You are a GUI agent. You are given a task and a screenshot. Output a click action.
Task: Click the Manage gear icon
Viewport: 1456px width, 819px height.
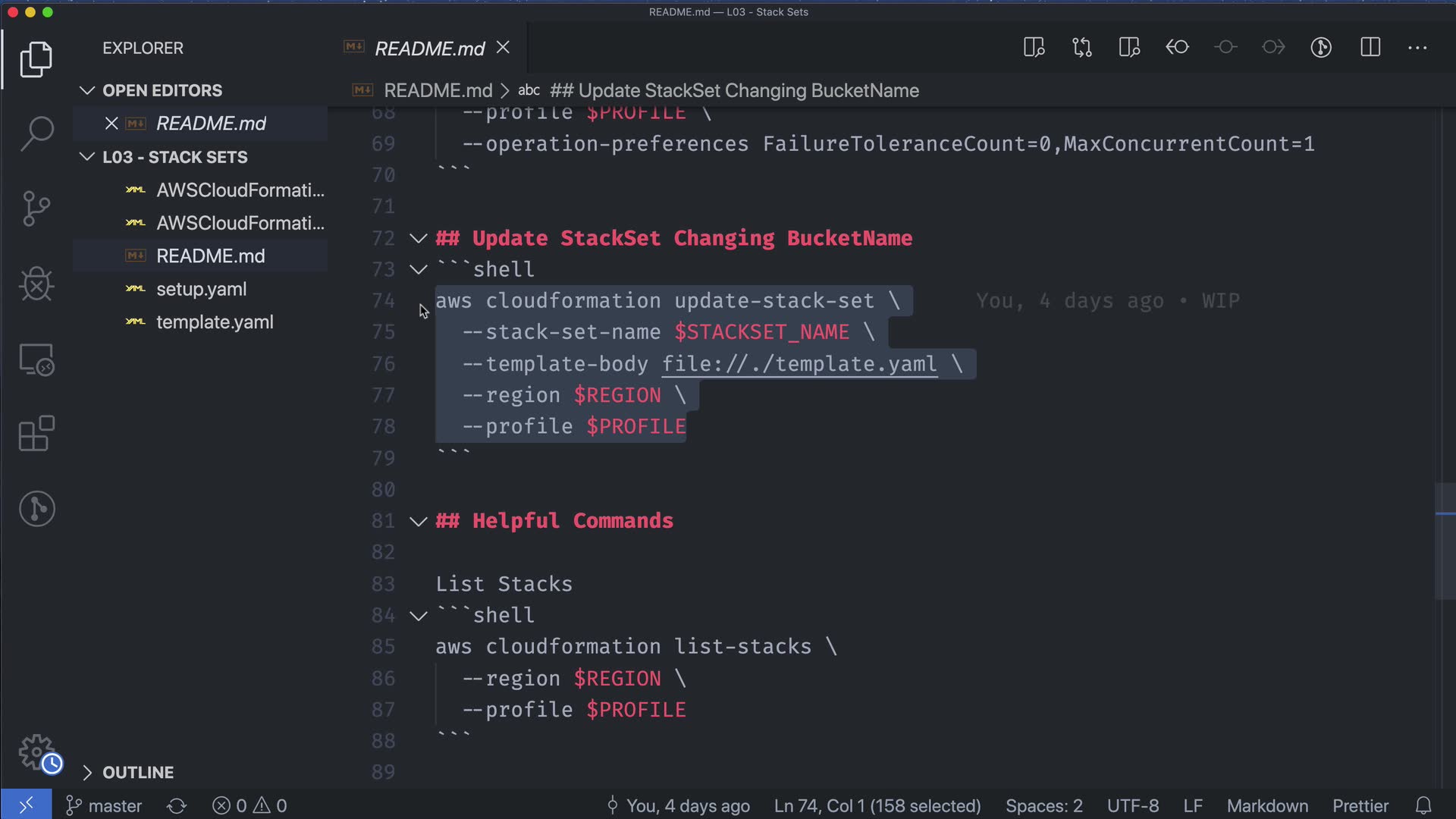pyautogui.click(x=36, y=752)
